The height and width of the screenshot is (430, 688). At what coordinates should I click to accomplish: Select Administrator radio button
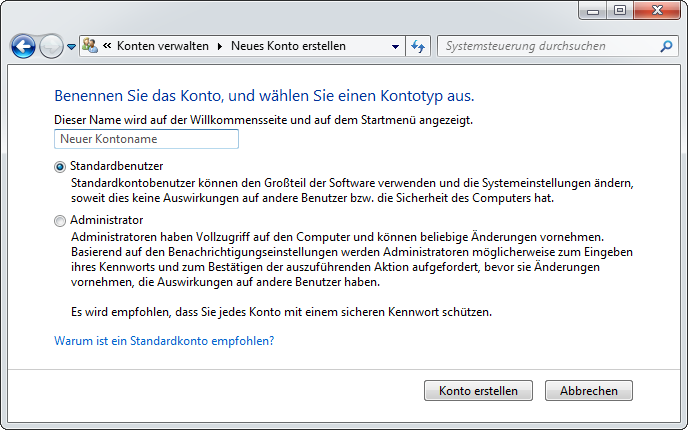coord(60,221)
